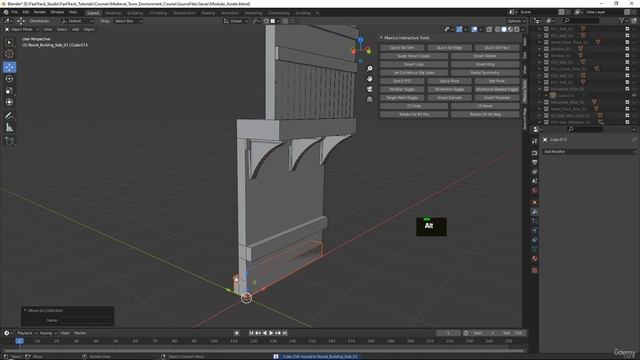
Task: Collapse the collection containing Cube.073
Action: tap(540, 89)
